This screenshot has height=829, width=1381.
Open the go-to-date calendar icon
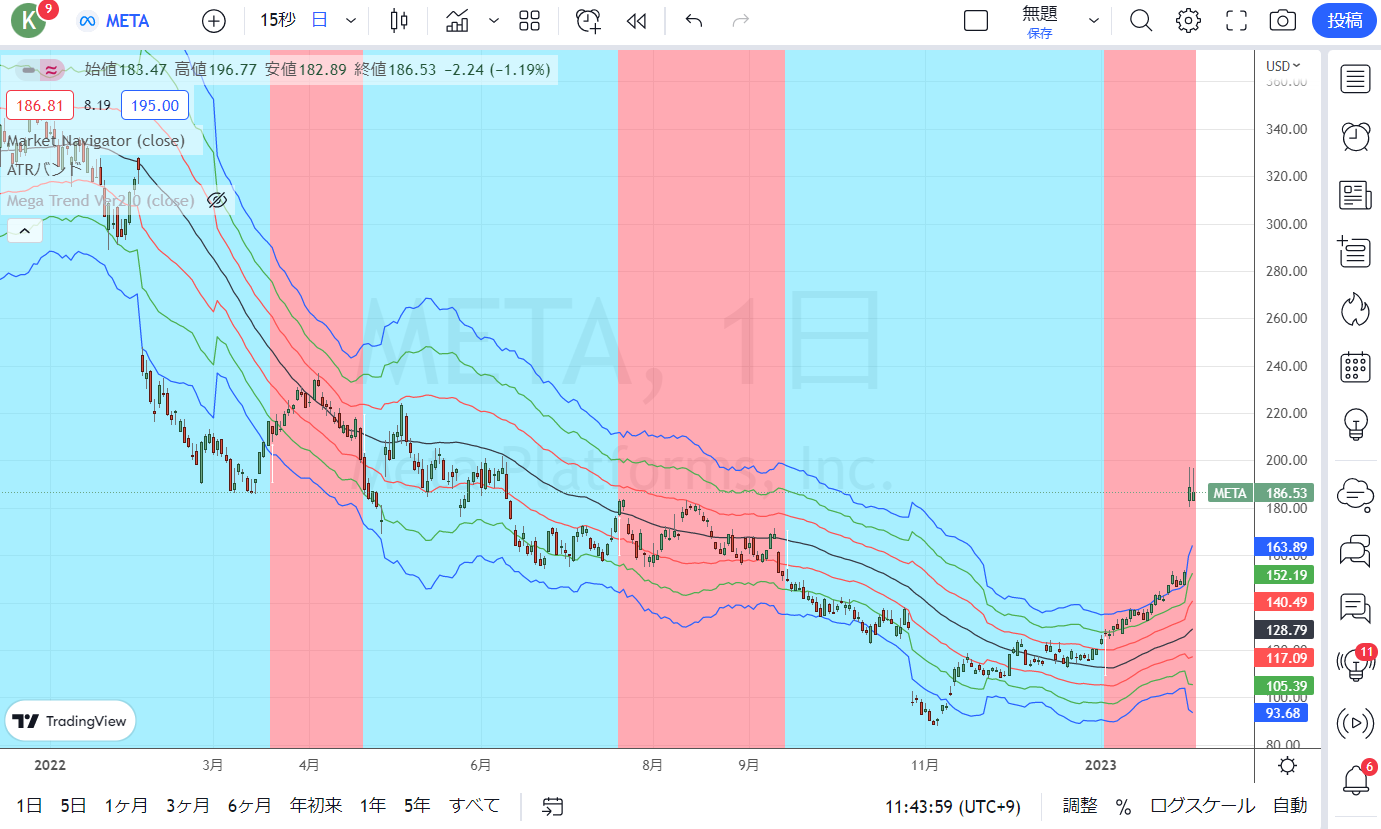click(x=553, y=806)
